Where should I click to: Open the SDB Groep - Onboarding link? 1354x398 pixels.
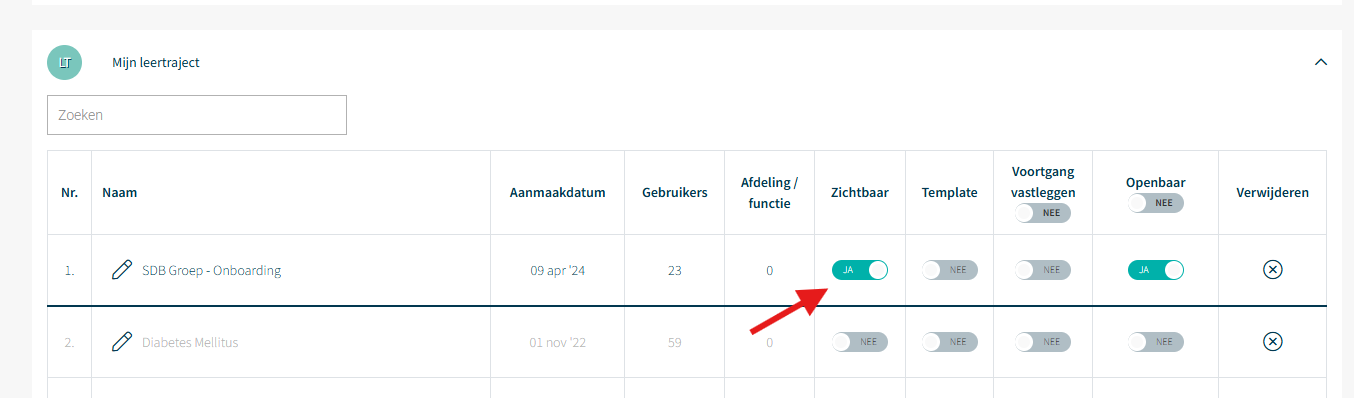point(211,270)
